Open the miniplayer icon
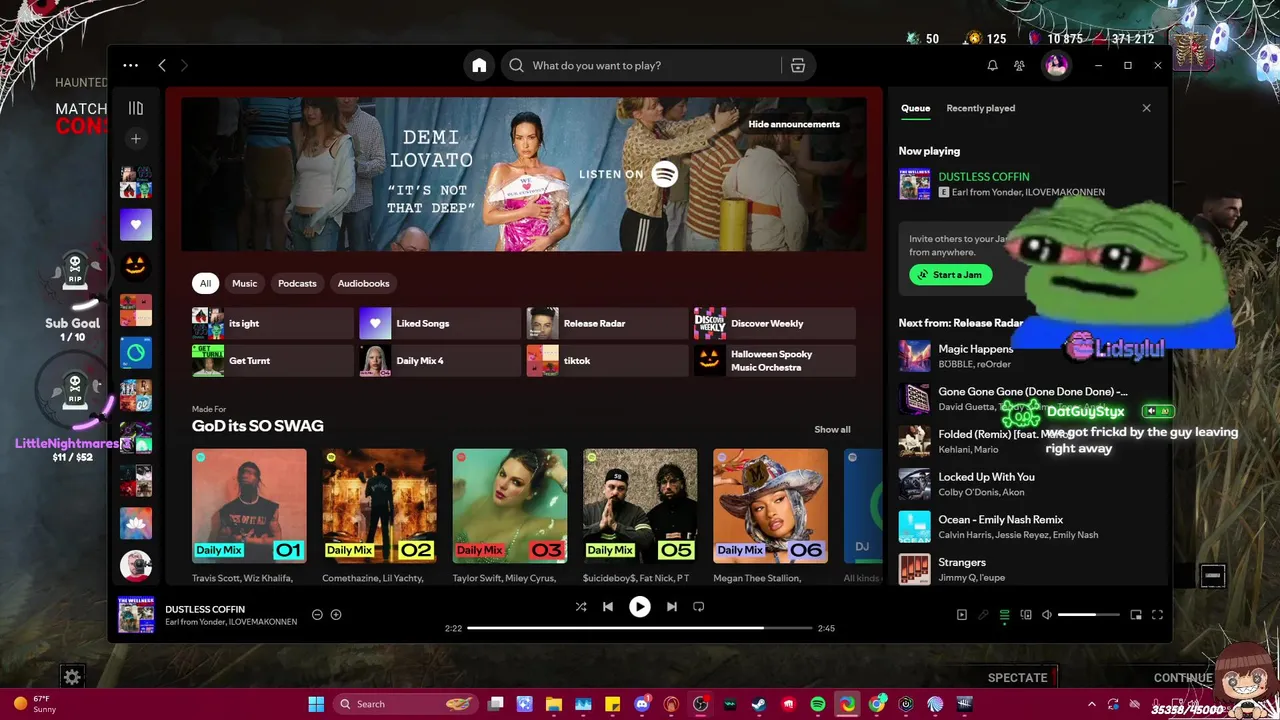 (1136, 615)
